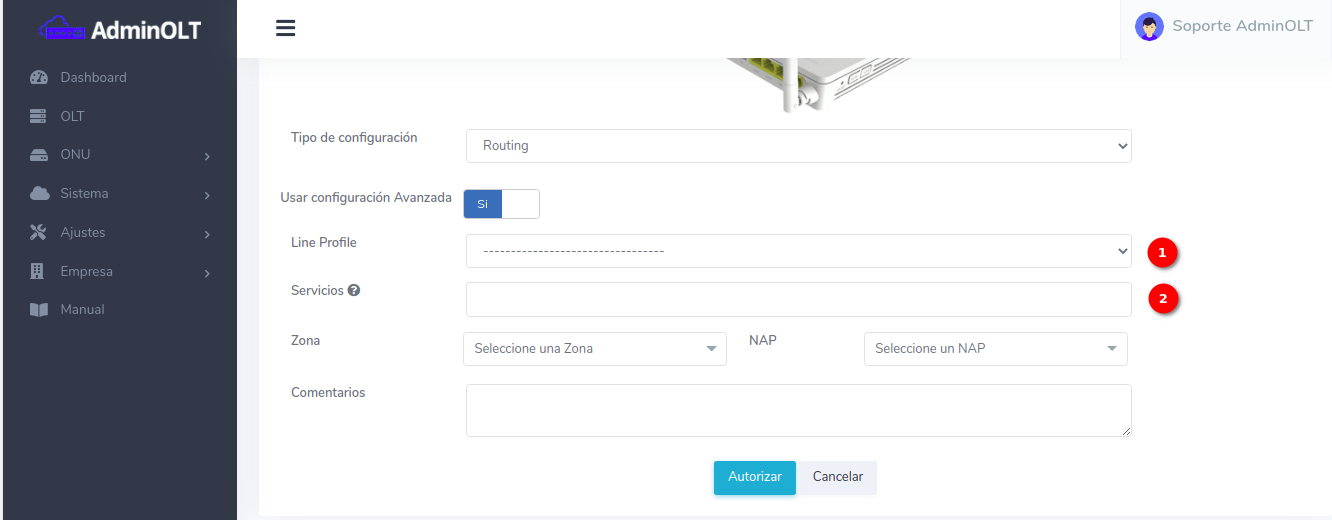Toggle the Usar configuración Avanzada switch

pyautogui.click(x=501, y=204)
